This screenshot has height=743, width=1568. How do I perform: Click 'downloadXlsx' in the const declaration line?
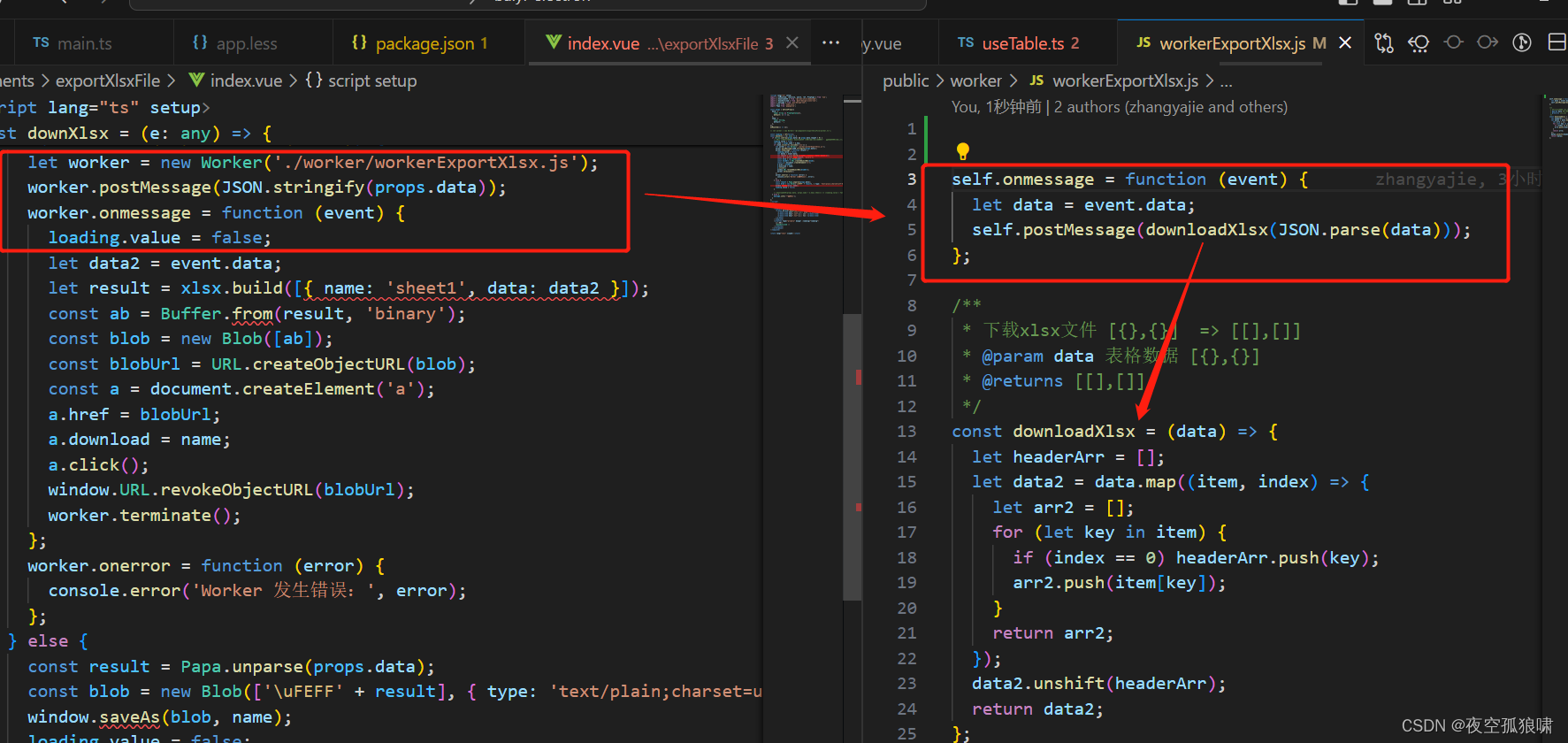point(1074,432)
